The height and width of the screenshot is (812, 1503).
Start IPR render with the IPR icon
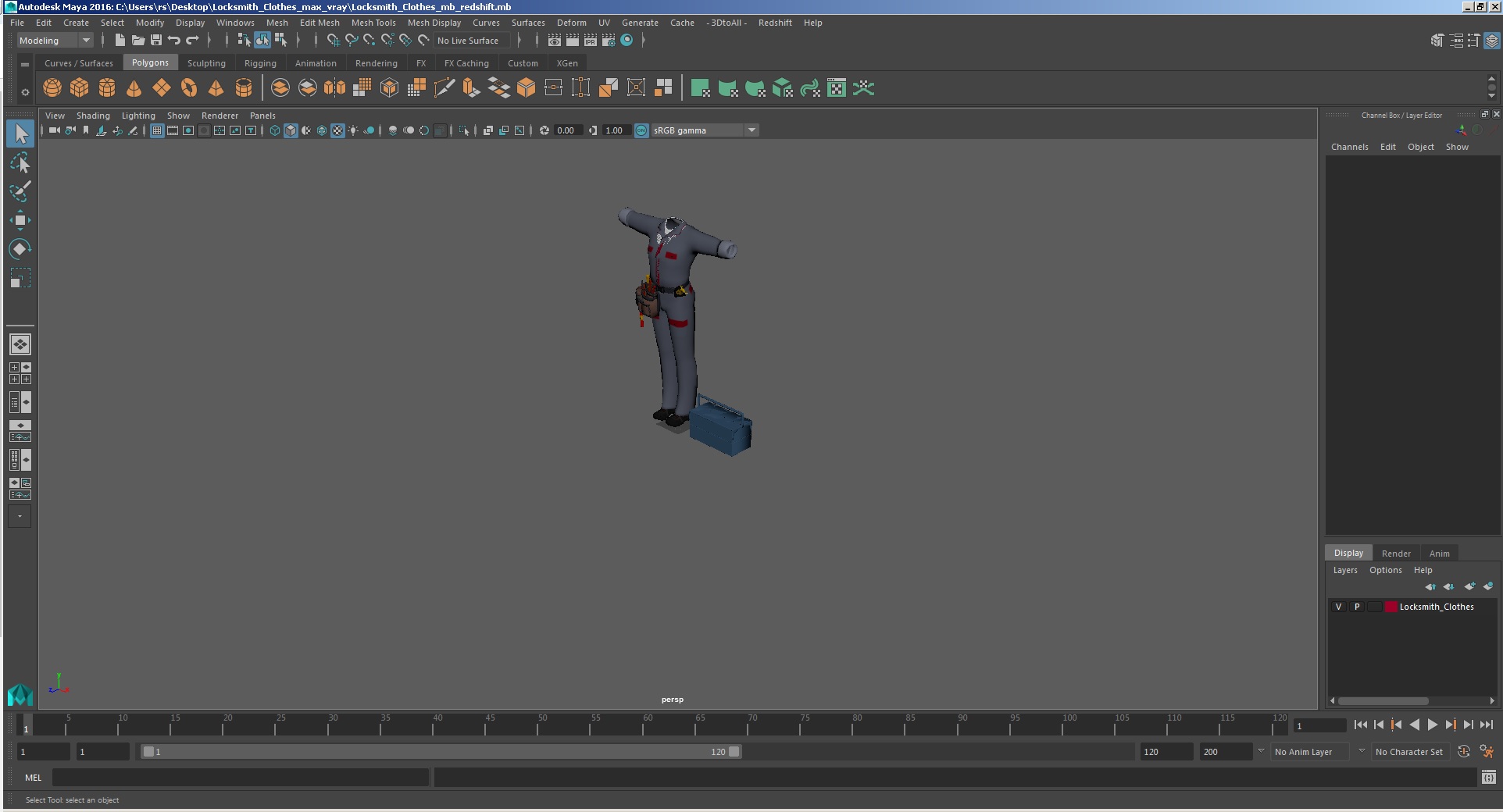pos(591,41)
